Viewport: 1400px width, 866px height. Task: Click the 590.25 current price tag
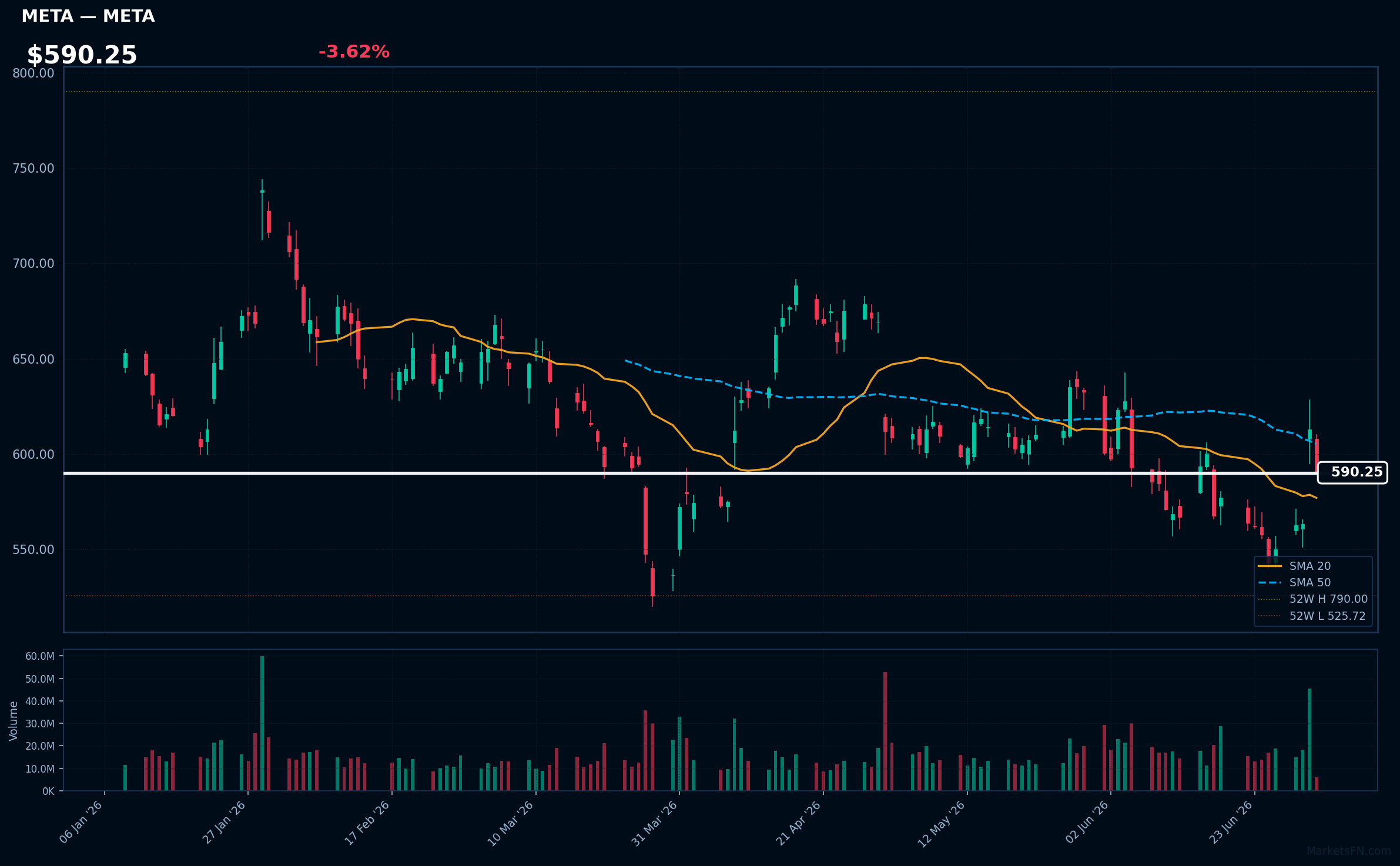(x=1352, y=472)
